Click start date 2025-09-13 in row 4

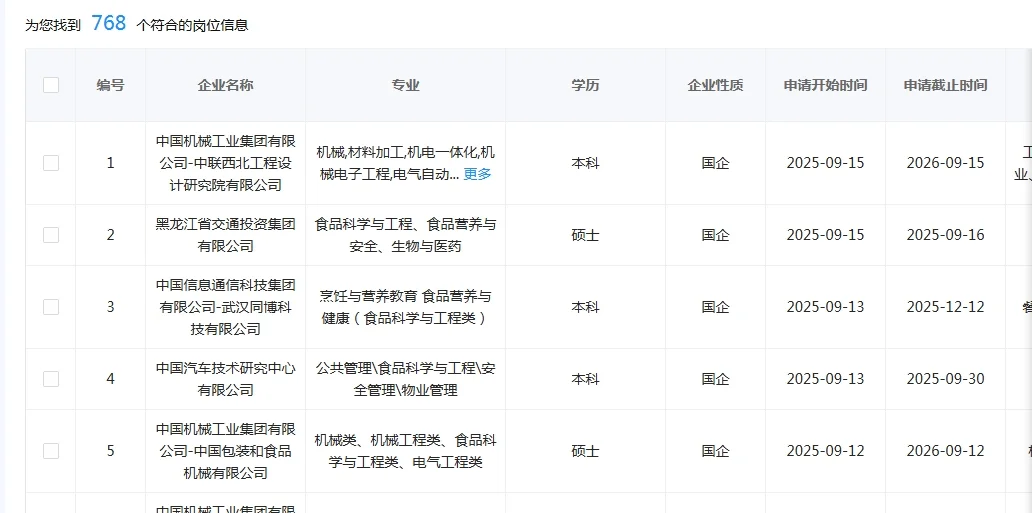[825, 379]
